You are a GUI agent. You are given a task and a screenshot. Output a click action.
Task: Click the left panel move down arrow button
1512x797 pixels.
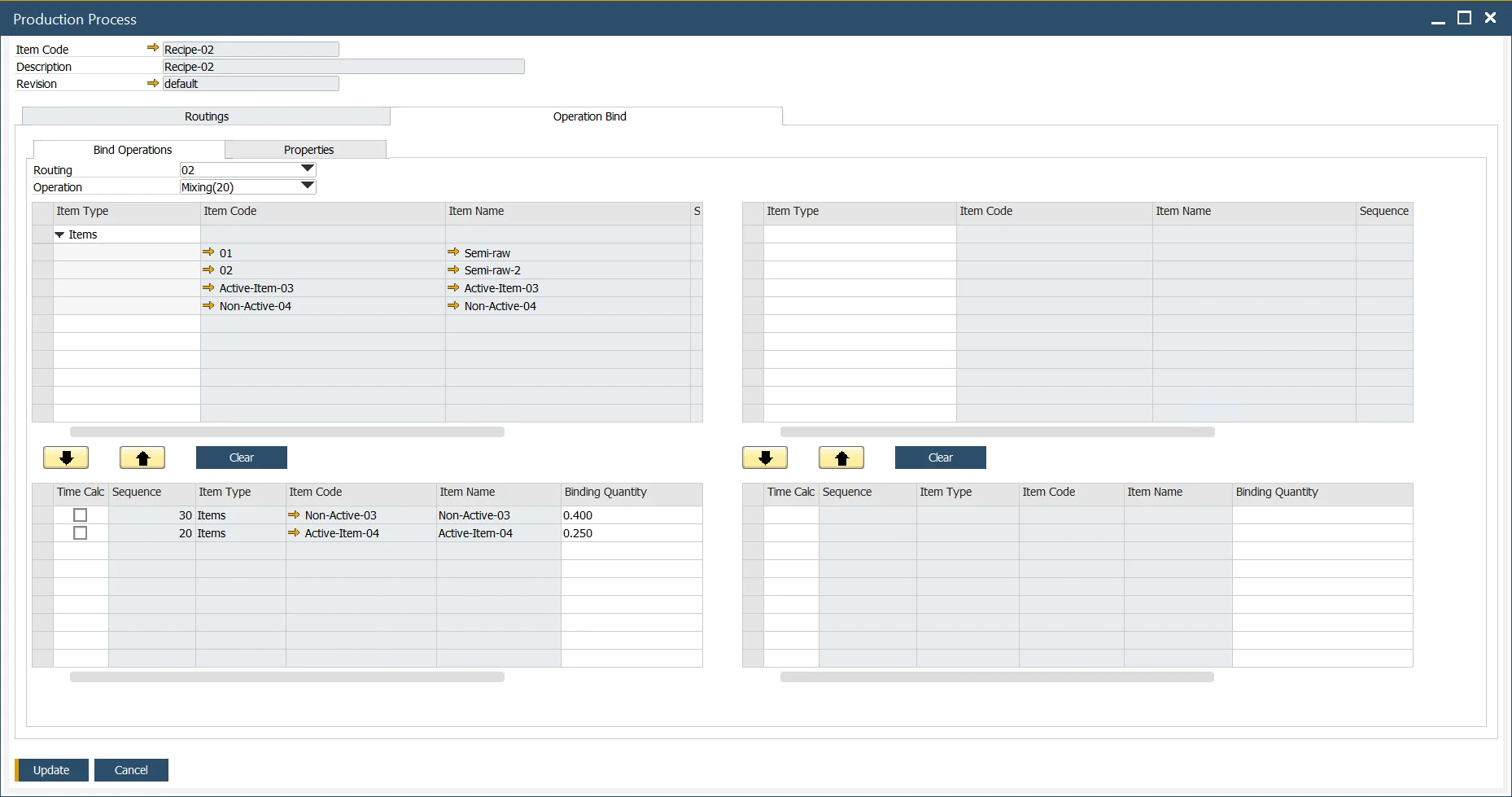(x=66, y=458)
